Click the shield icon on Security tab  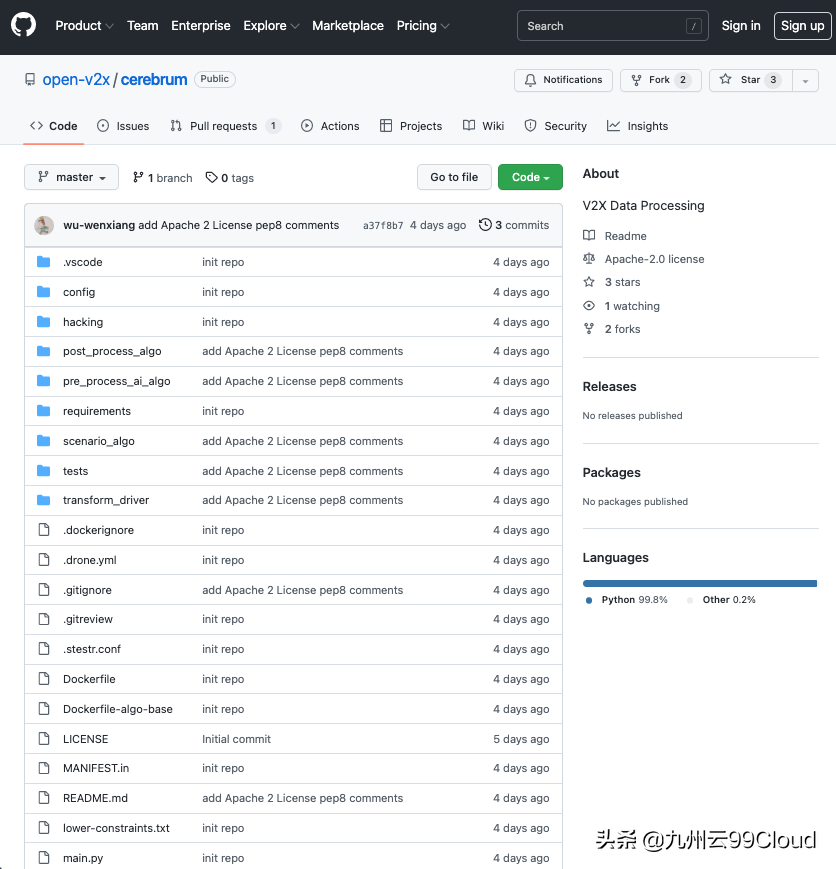click(530, 126)
